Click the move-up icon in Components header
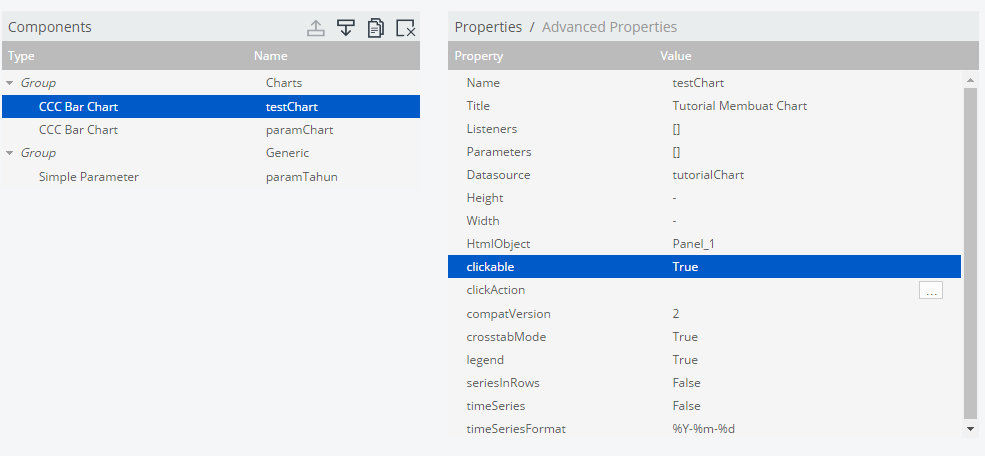This screenshot has width=985, height=456. (x=316, y=28)
